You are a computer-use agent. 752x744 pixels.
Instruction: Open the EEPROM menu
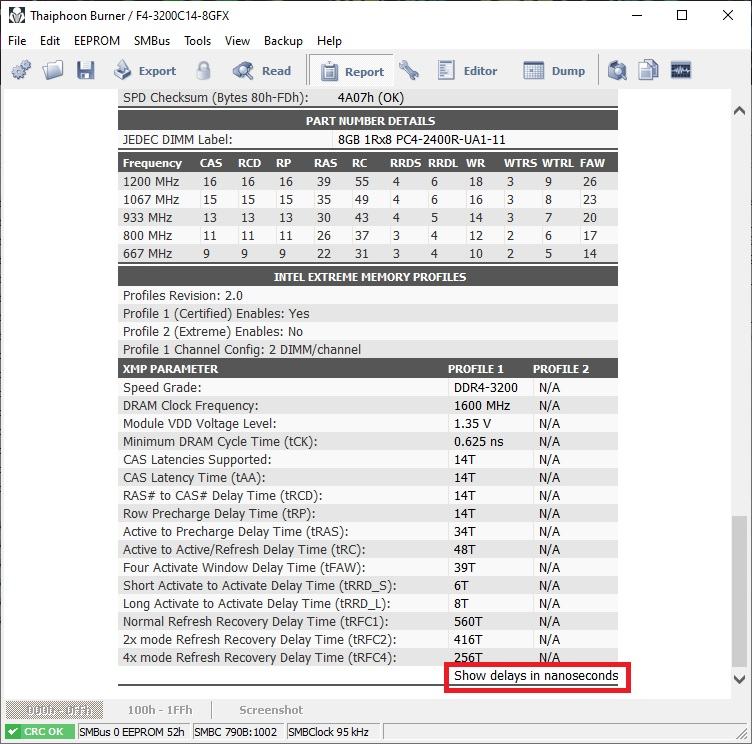(x=97, y=41)
